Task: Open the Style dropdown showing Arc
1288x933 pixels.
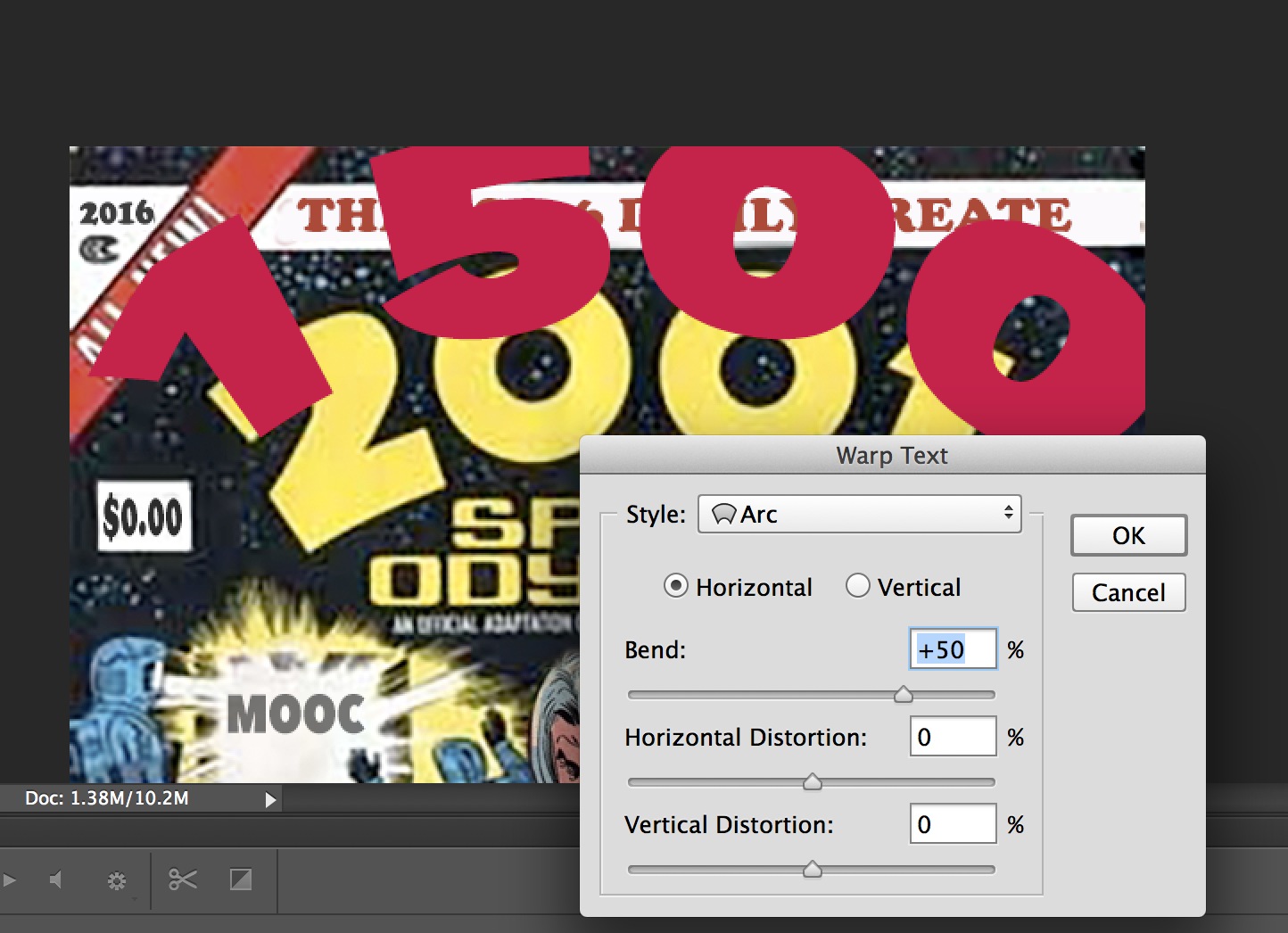Action: (859, 515)
